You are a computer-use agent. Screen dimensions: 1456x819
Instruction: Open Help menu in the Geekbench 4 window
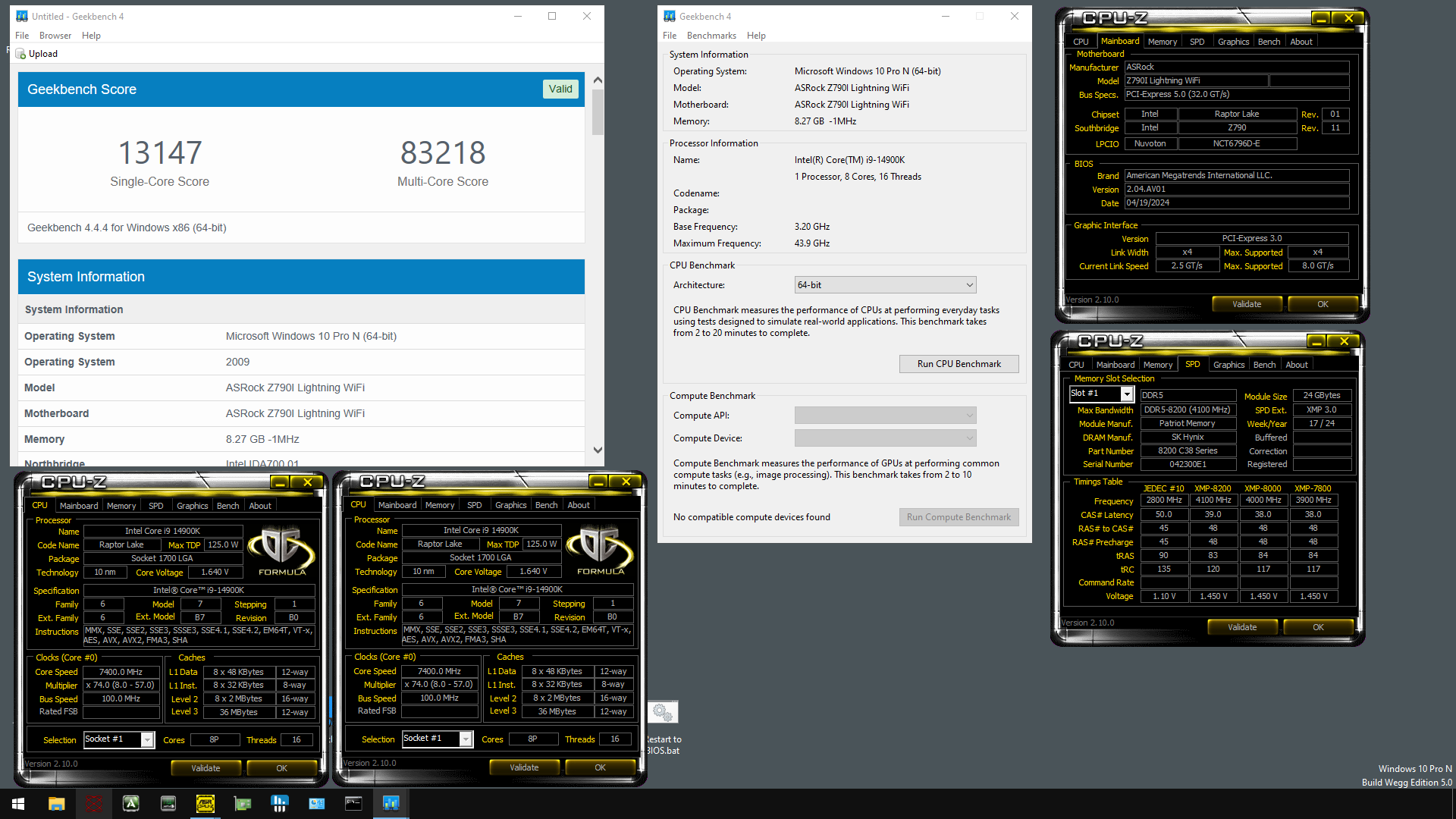coord(756,36)
